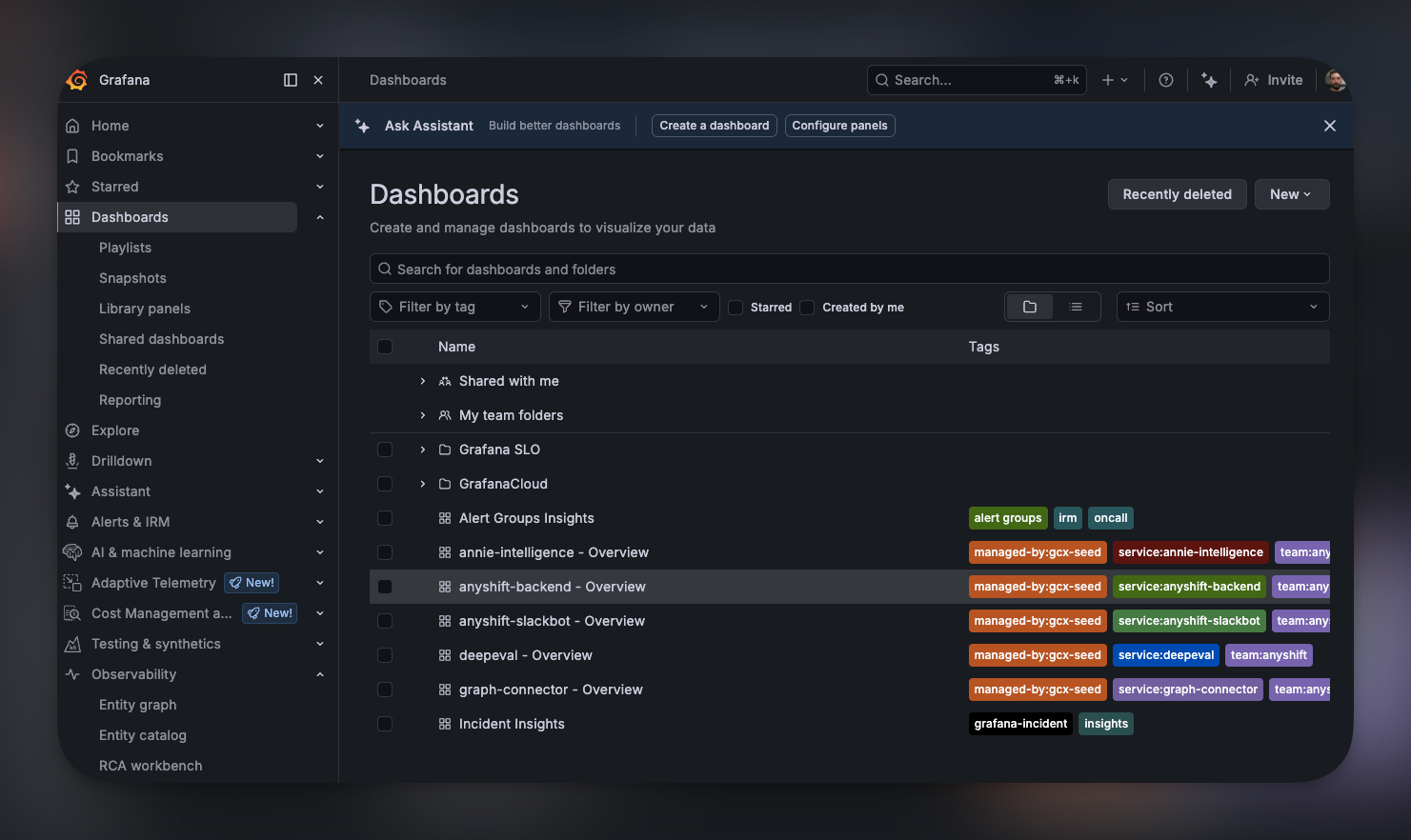
Task: Click the Incident Insights dashboard icon
Action: tap(445, 724)
